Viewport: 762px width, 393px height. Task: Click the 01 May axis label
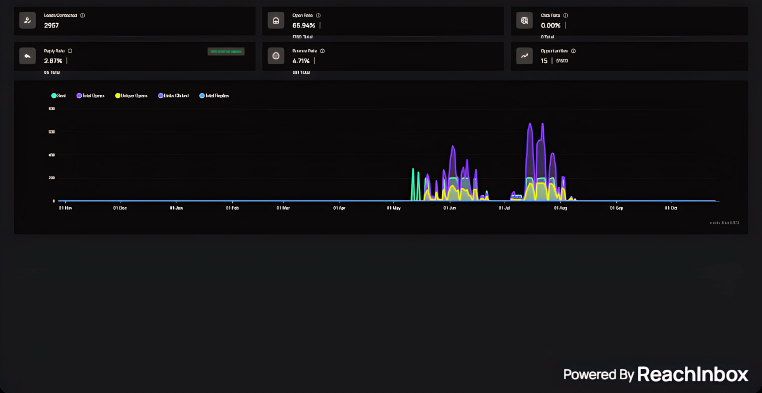point(394,208)
